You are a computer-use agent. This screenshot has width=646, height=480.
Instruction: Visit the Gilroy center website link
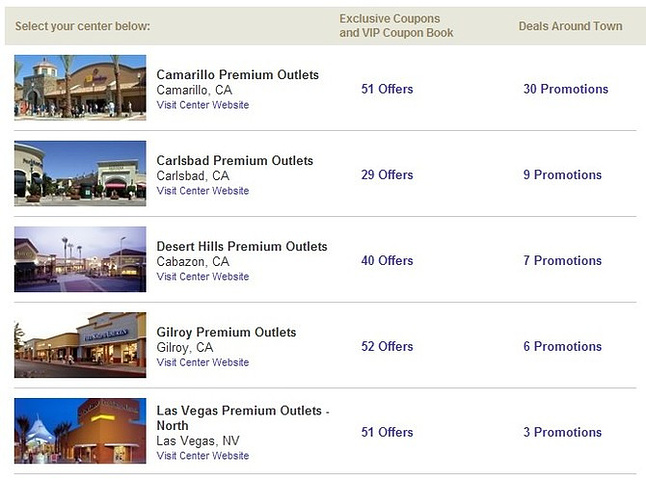(x=203, y=362)
